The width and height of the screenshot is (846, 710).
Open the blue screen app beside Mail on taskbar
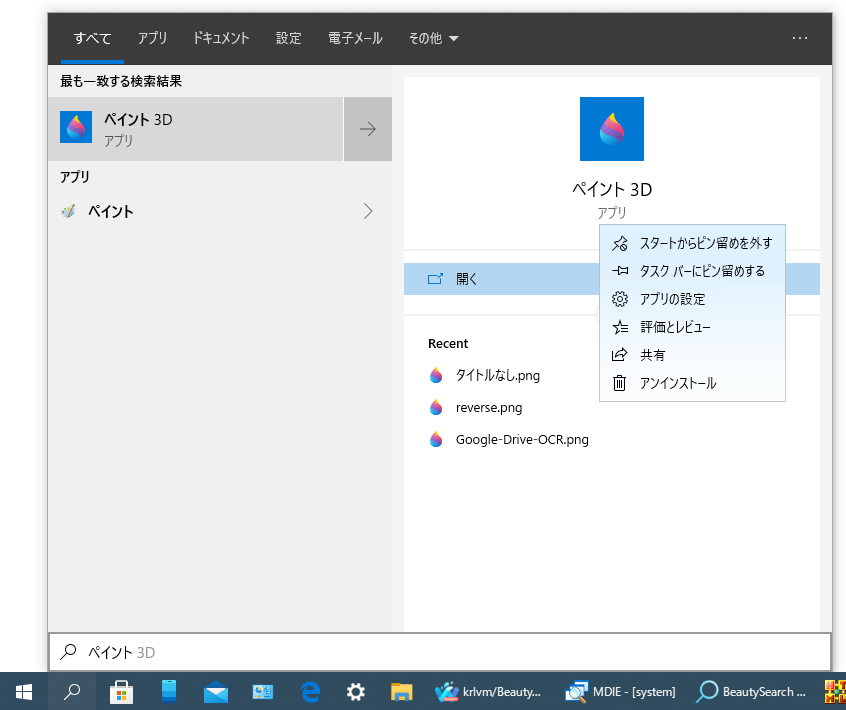263,691
